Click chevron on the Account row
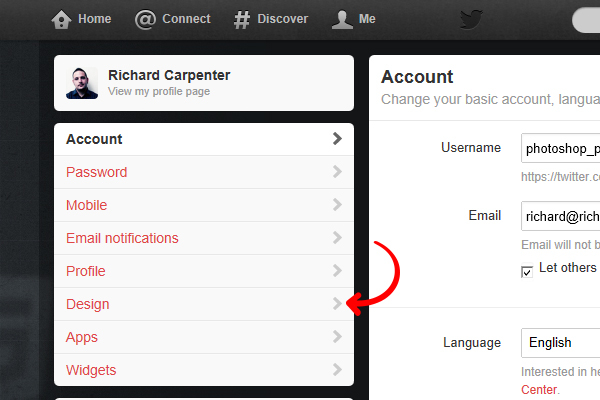This screenshot has width=600, height=400. 337,139
